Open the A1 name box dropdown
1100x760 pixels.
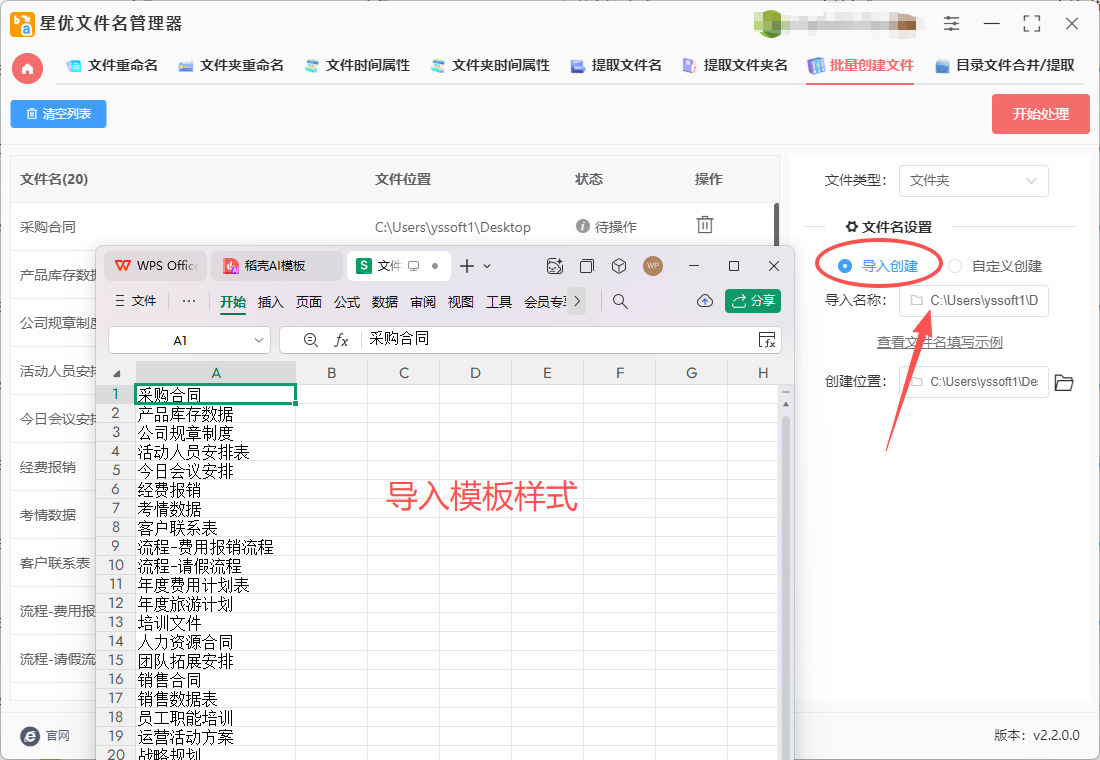tap(259, 340)
